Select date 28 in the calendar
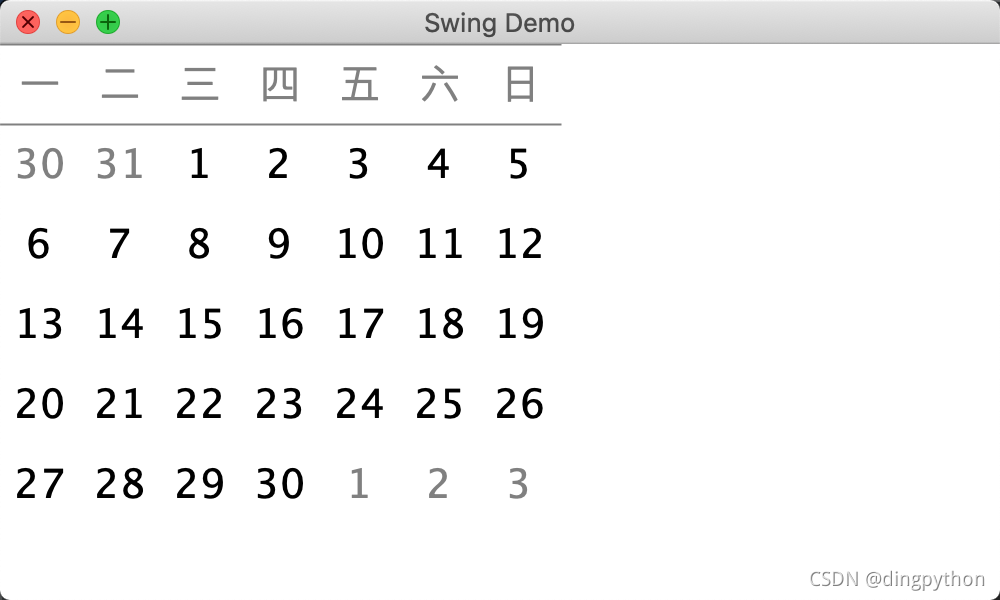The height and width of the screenshot is (600, 1000). click(120, 483)
